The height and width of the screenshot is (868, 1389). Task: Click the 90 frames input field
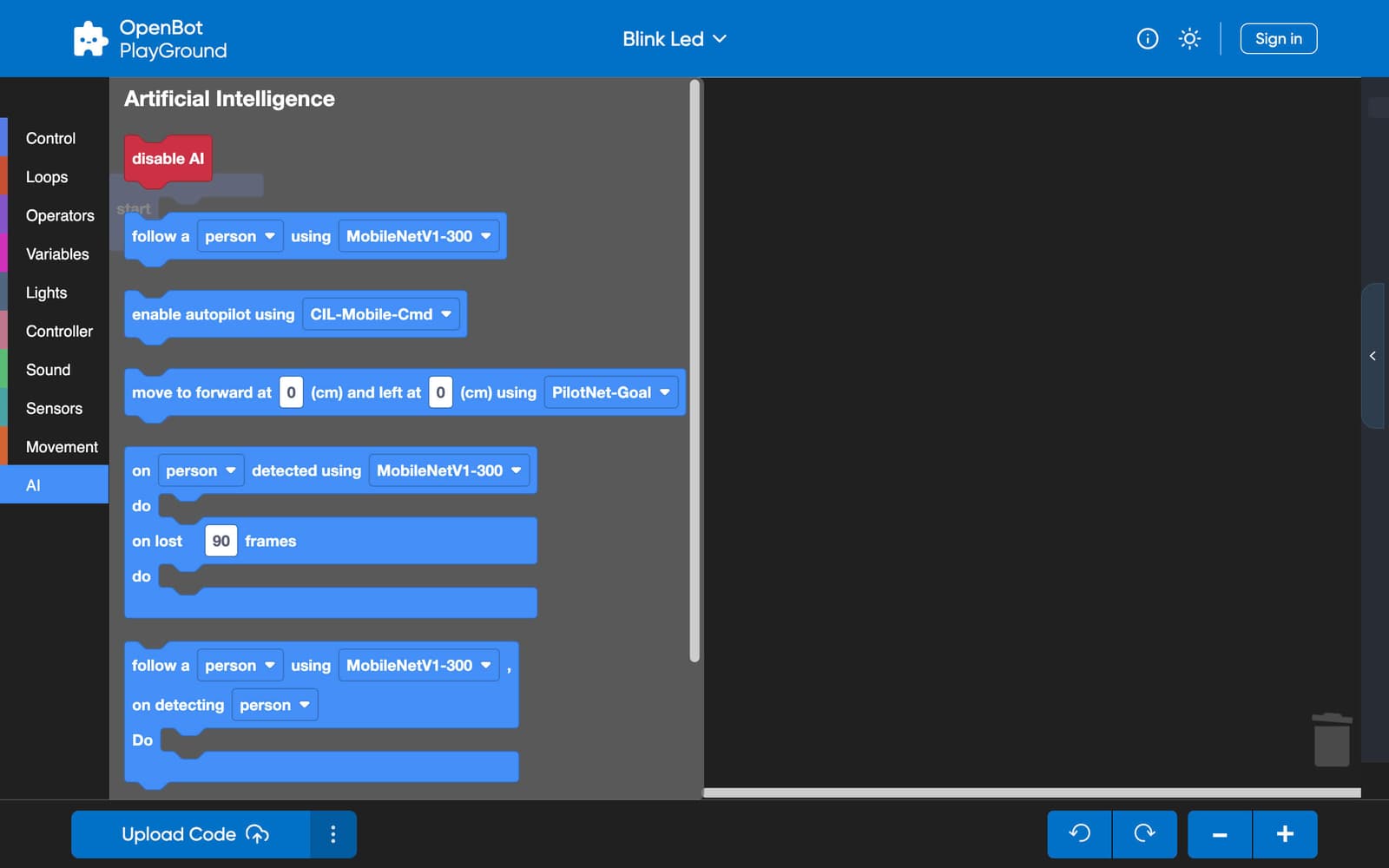221,541
